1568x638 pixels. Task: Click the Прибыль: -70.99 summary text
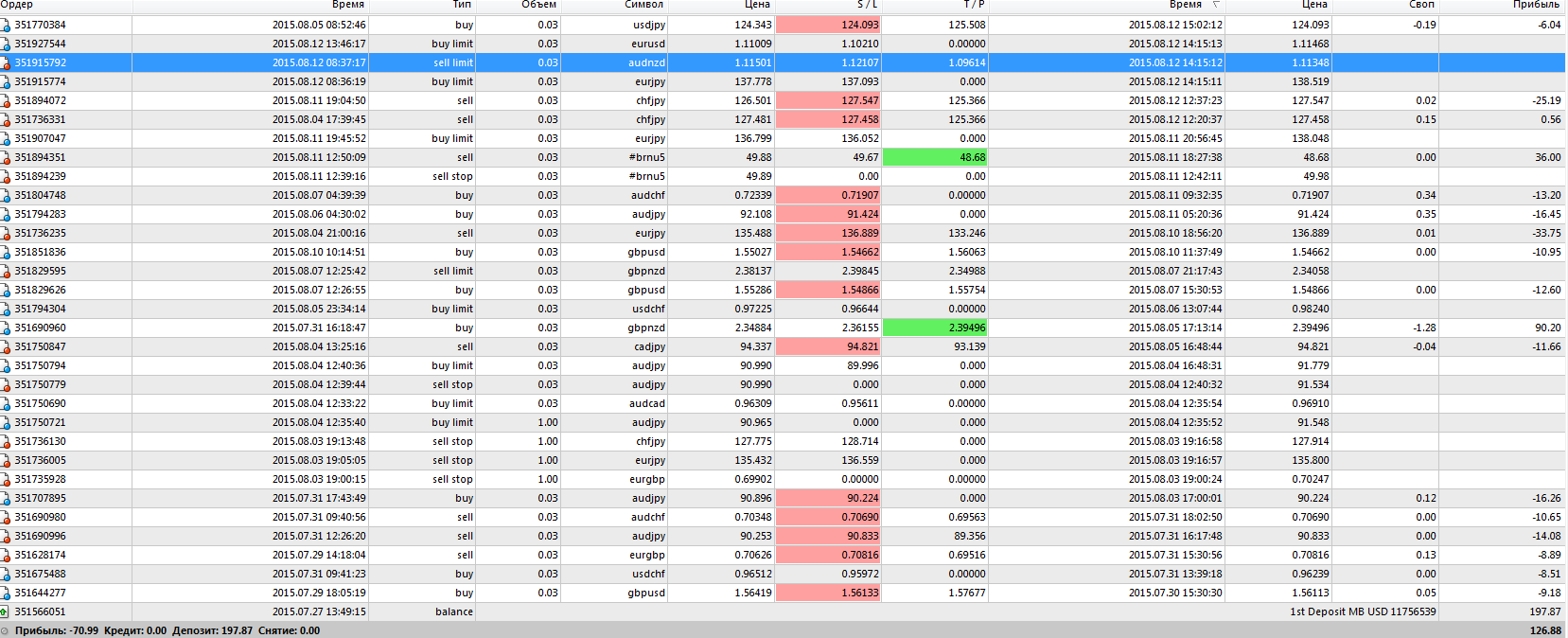57,630
